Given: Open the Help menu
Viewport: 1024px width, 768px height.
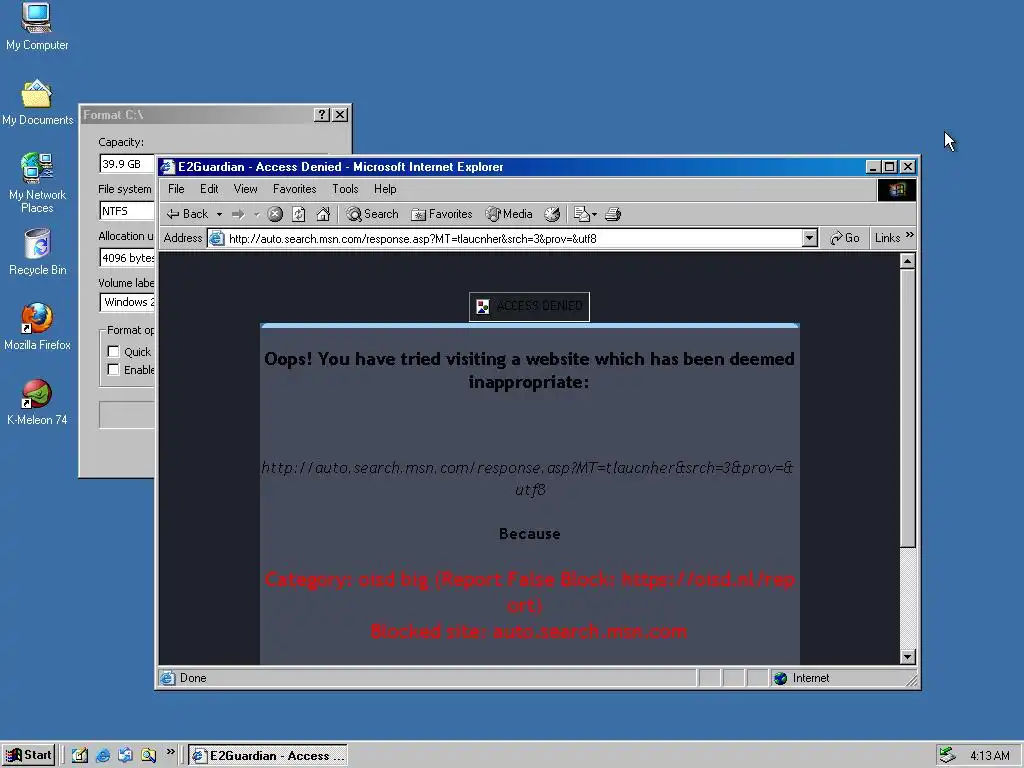Looking at the screenshot, I should click(385, 189).
